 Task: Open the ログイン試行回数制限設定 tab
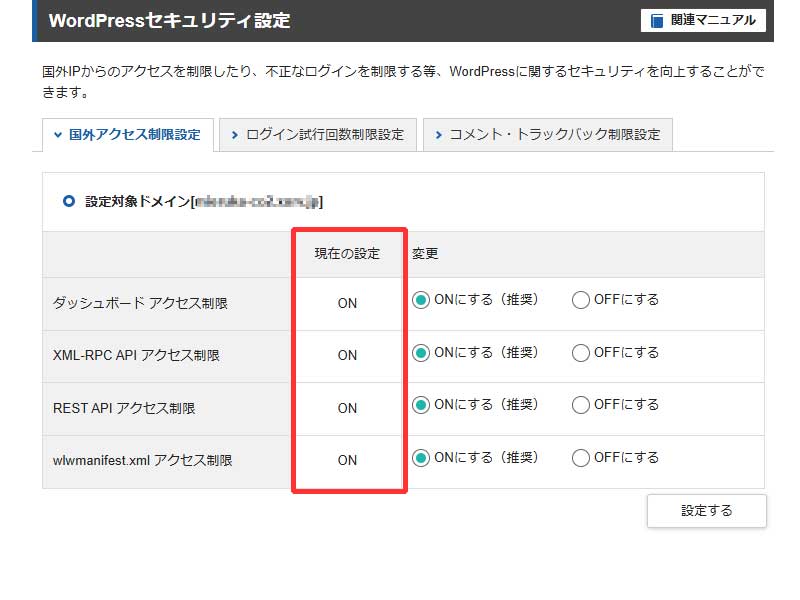tap(318, 135)
